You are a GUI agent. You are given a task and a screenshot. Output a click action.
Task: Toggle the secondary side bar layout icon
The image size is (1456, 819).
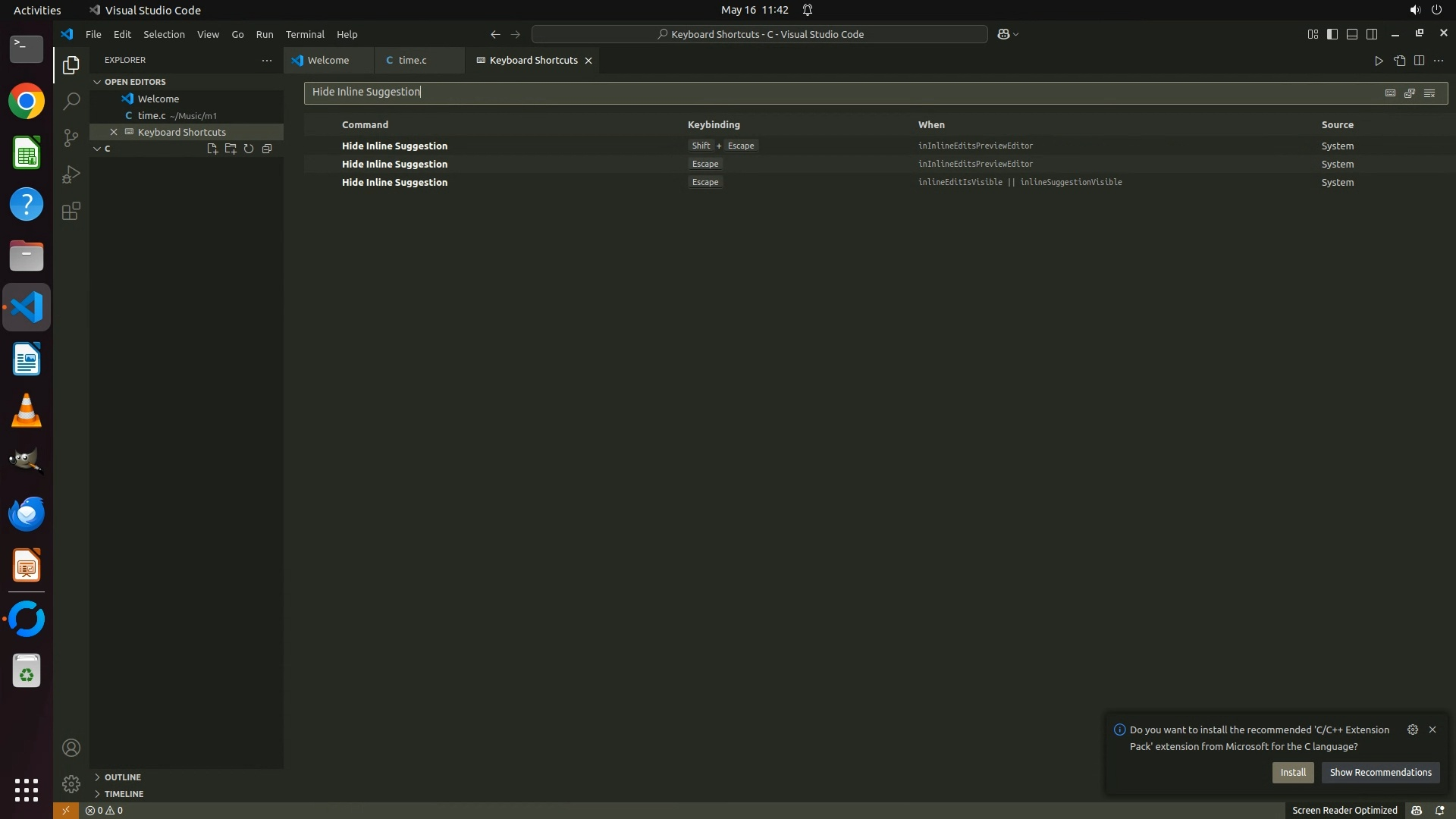tap(1372, 34)
